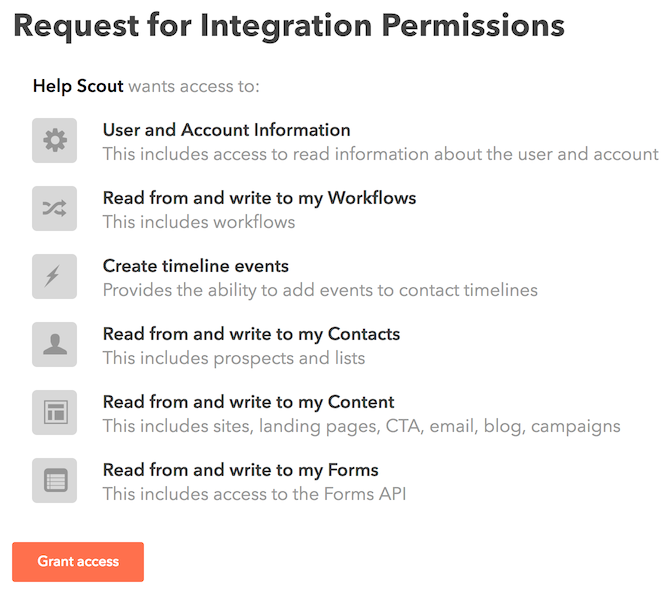Click the "Request for Integration Permissions" heading
Image resolution: width=671 pixels, height=595 pixels.
point(289,26)
